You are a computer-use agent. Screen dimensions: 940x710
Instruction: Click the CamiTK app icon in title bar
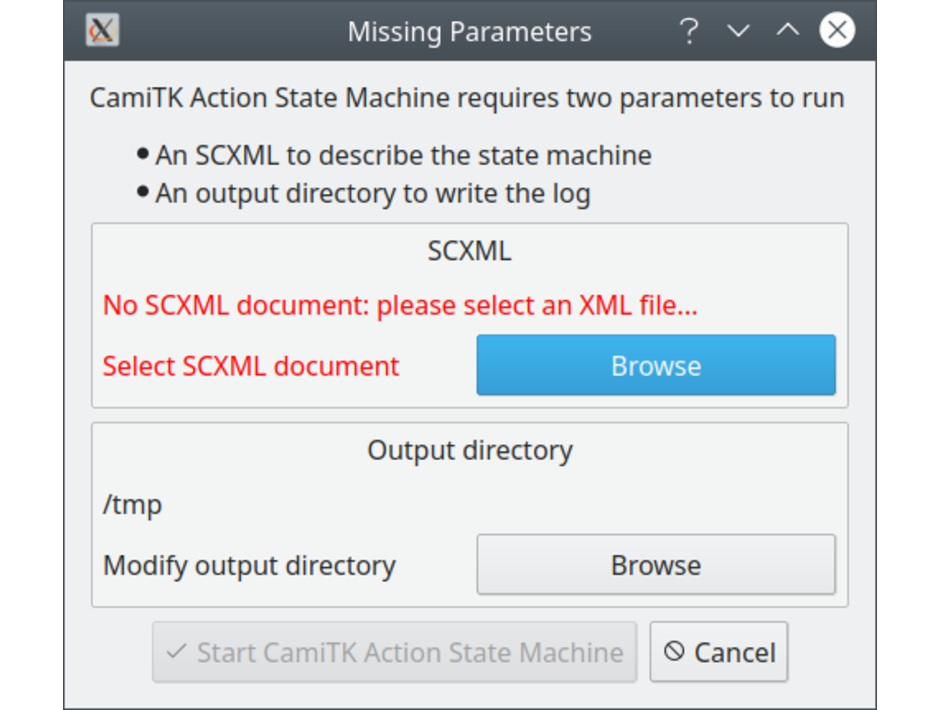pos(103,31)
